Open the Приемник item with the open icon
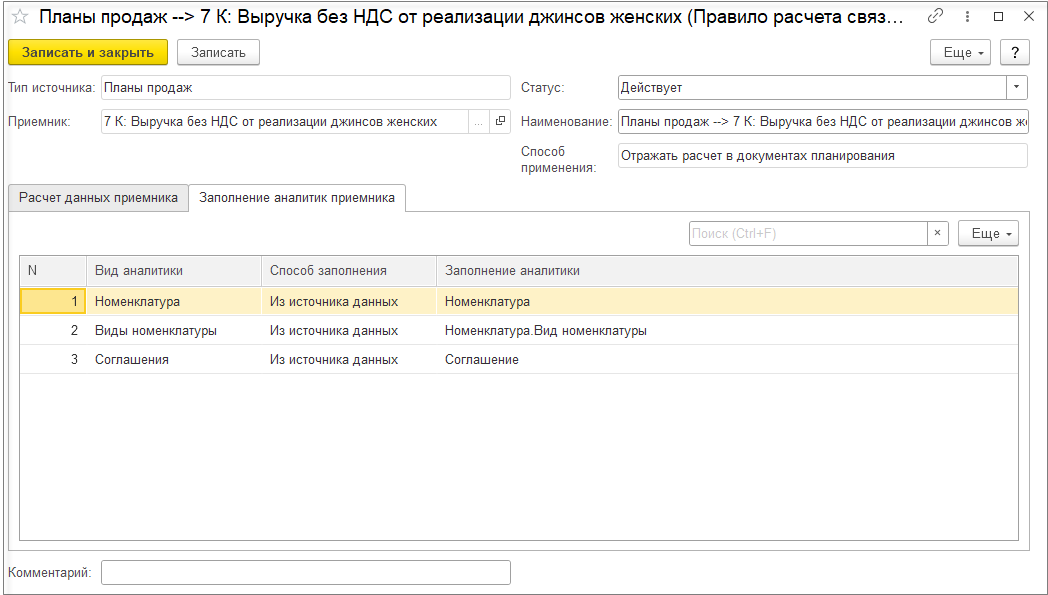The width and height of the screenshot is (1048, 595). point(500,122)
